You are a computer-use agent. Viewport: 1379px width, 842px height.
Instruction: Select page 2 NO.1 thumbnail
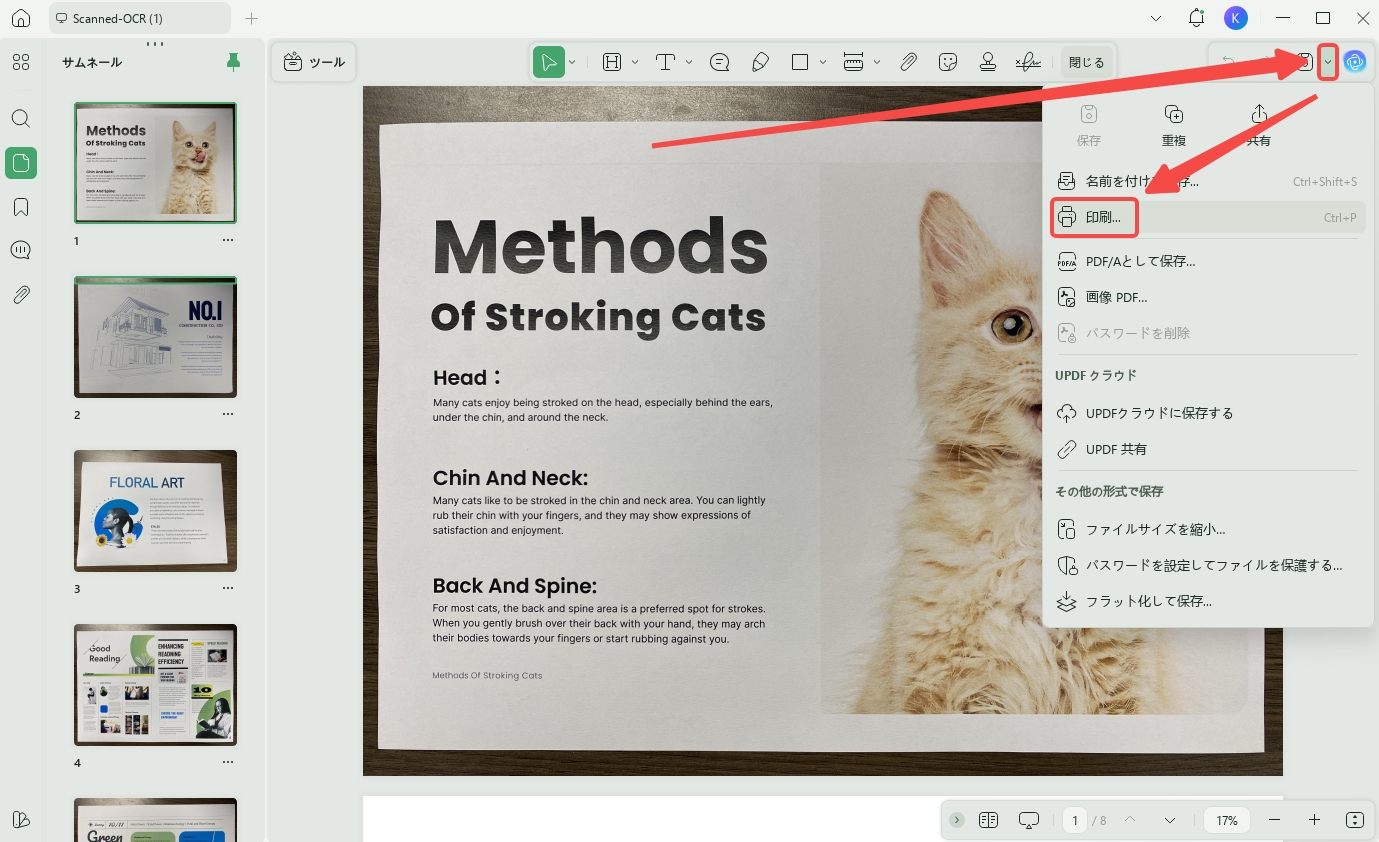click(x=156, y=337)
